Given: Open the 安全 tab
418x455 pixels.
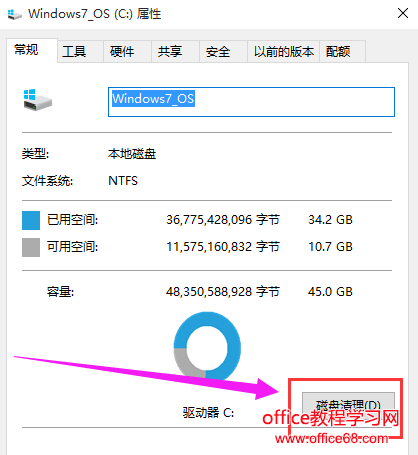Looking at the screenshot, I should point(223,51).
